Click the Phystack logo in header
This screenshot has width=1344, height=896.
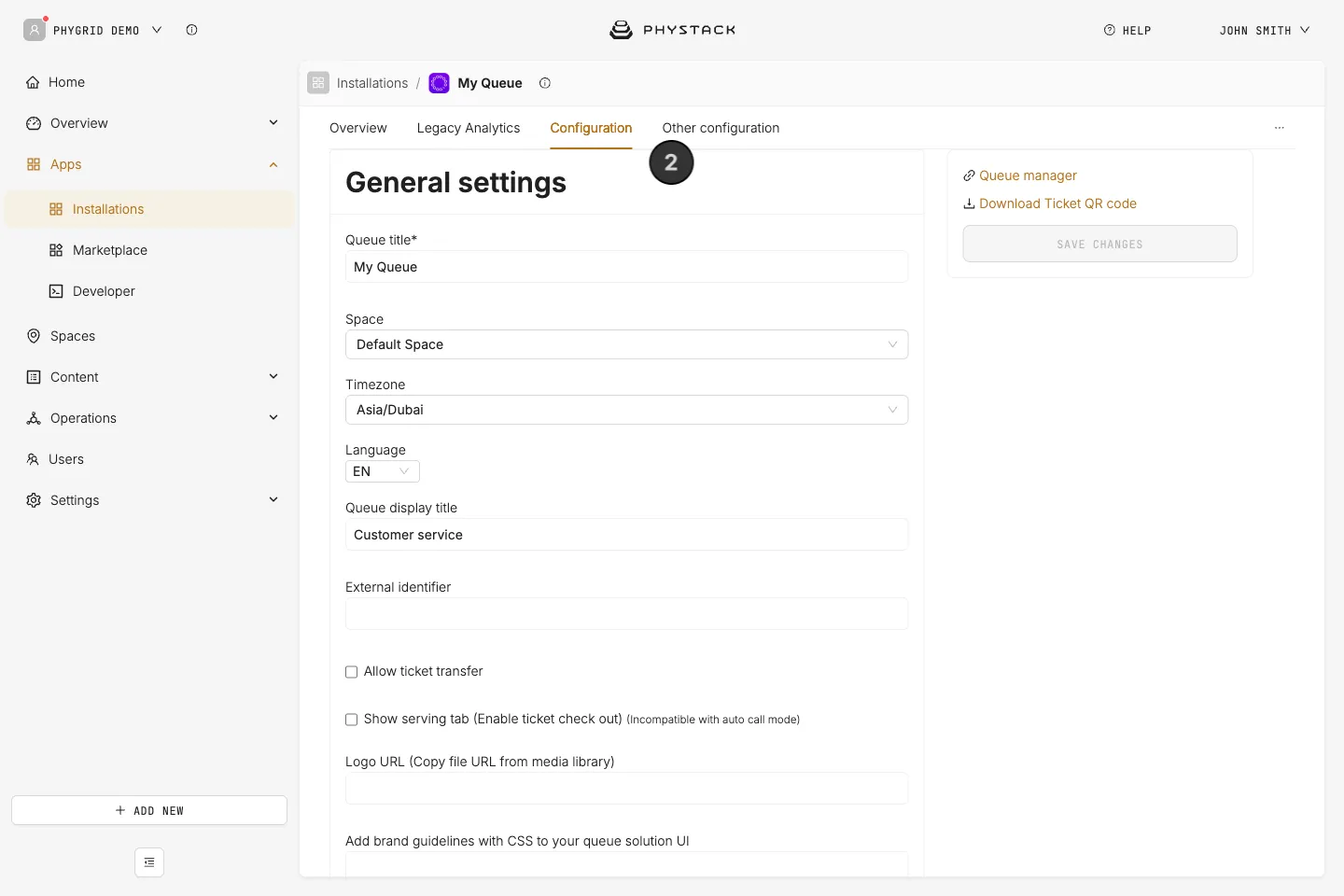tap(672, 30)
